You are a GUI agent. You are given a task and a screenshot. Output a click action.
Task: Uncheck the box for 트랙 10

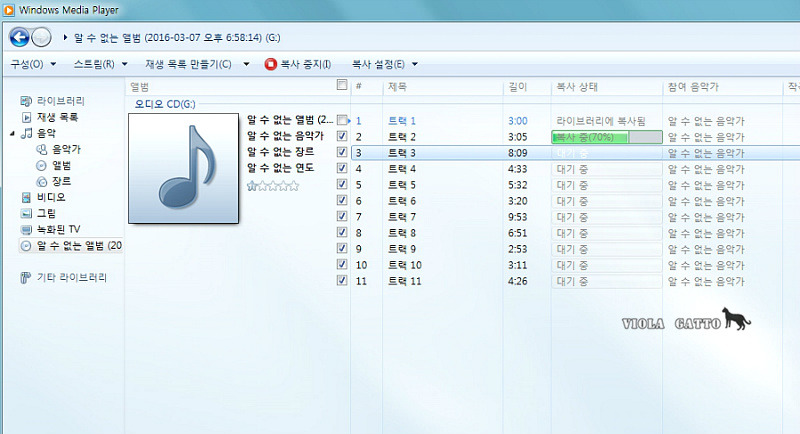click(342, 264)
